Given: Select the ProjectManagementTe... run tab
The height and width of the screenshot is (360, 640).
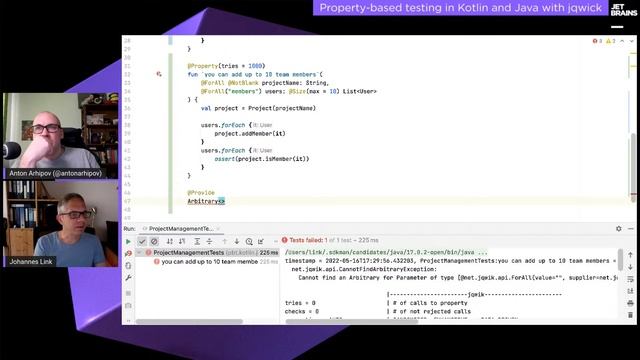Looking at the screenshot, I should coord(181,229).
